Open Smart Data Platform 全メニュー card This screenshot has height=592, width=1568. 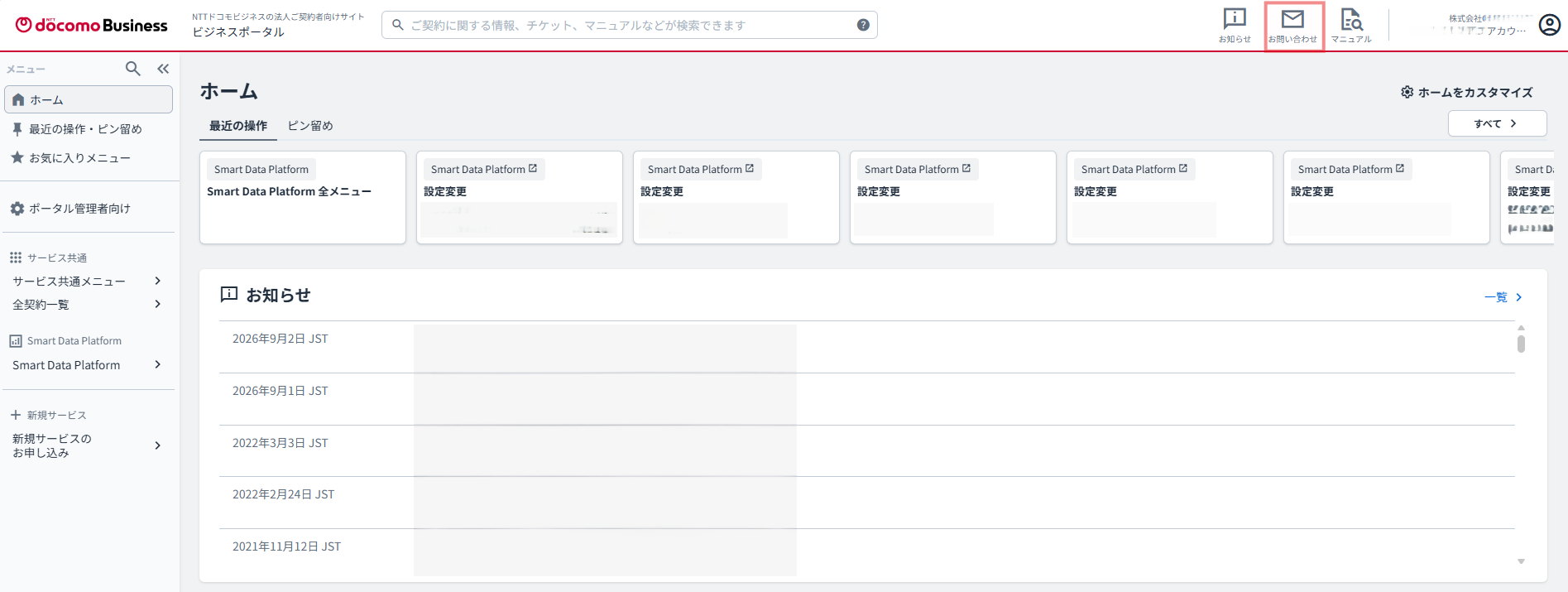pos(303,197)
